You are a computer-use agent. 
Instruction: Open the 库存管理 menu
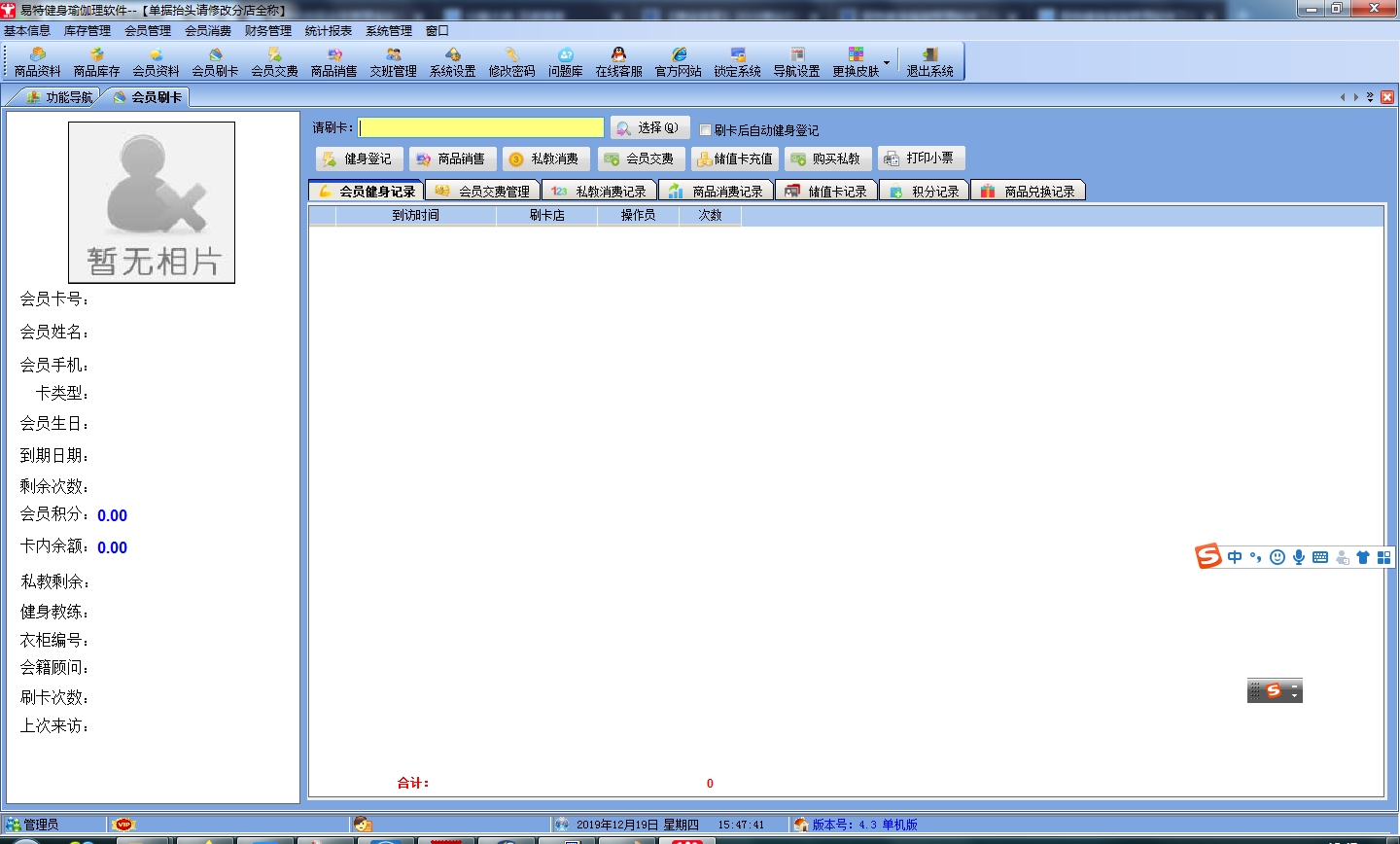pos(87,31)
